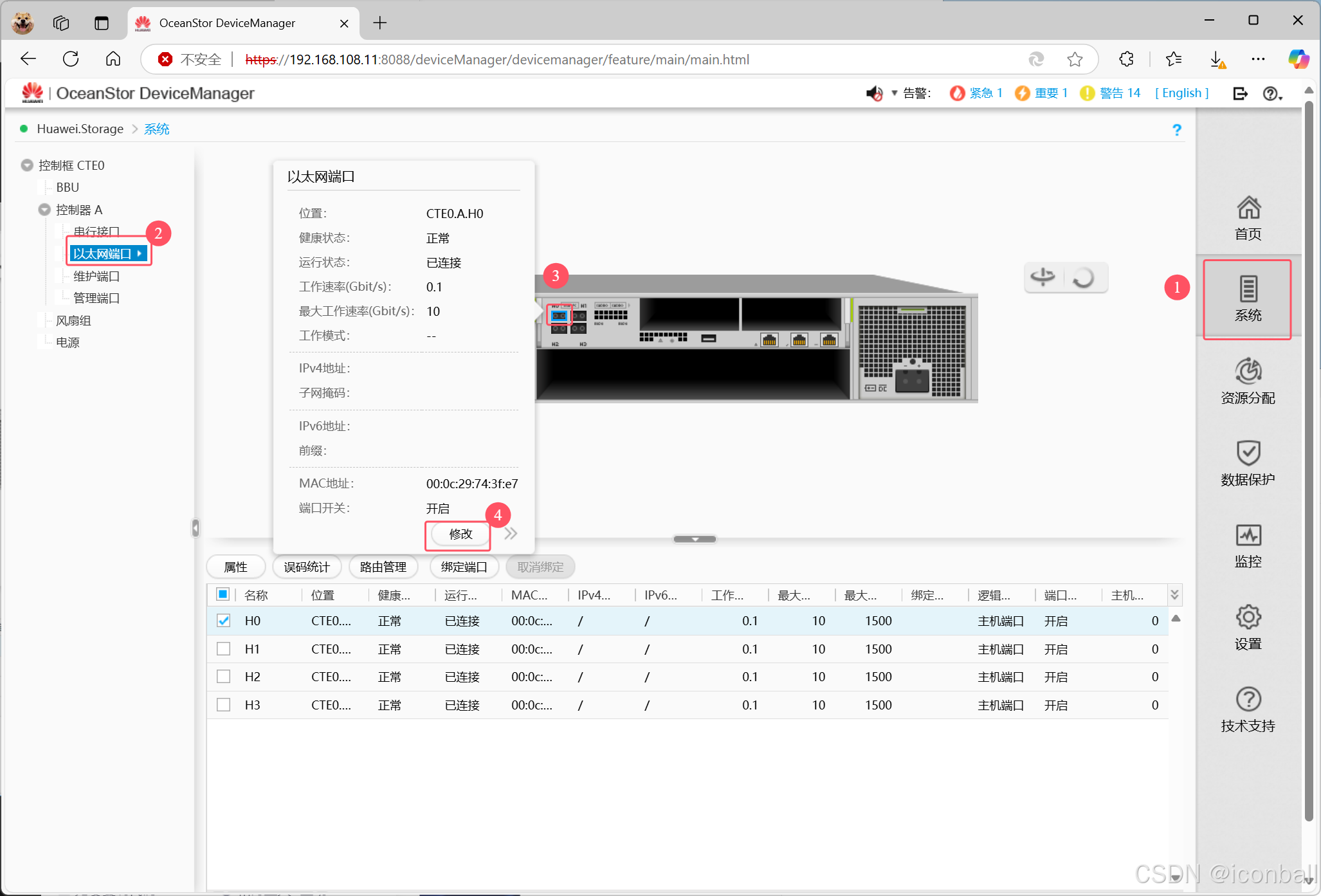Image resolution: width=1321 pixels, height=896 pixels.
Task: Open the 设置 settings gear
Action: (x=1248, y=626)
